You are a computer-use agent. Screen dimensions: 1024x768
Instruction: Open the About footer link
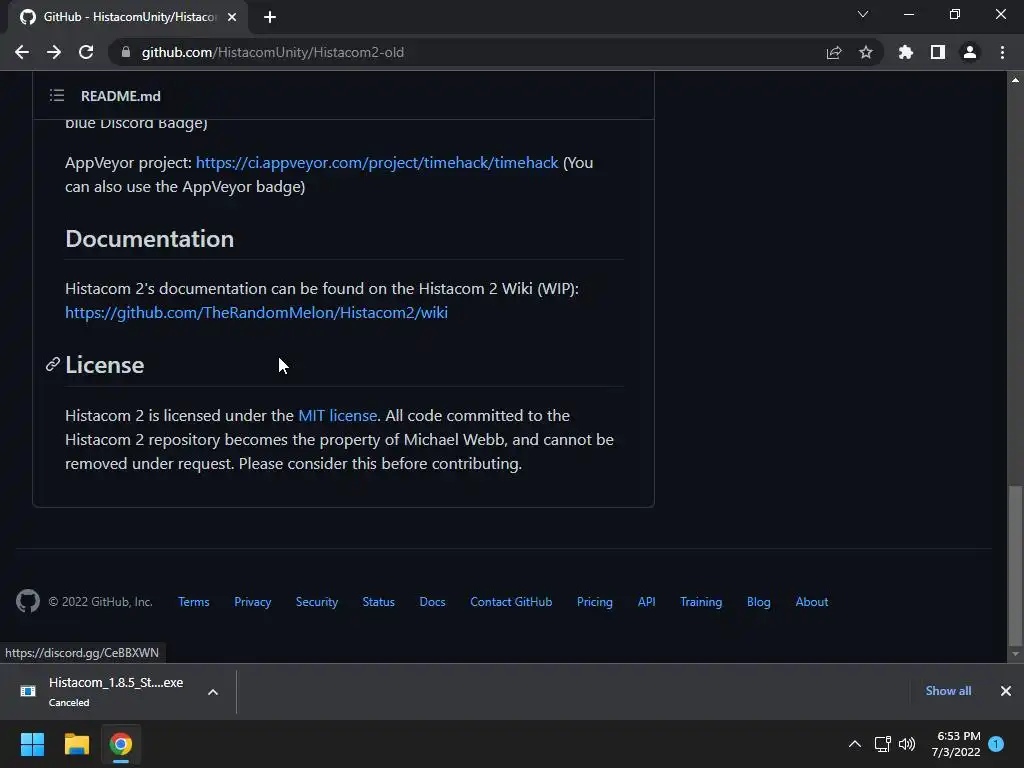tap(812, 601)
